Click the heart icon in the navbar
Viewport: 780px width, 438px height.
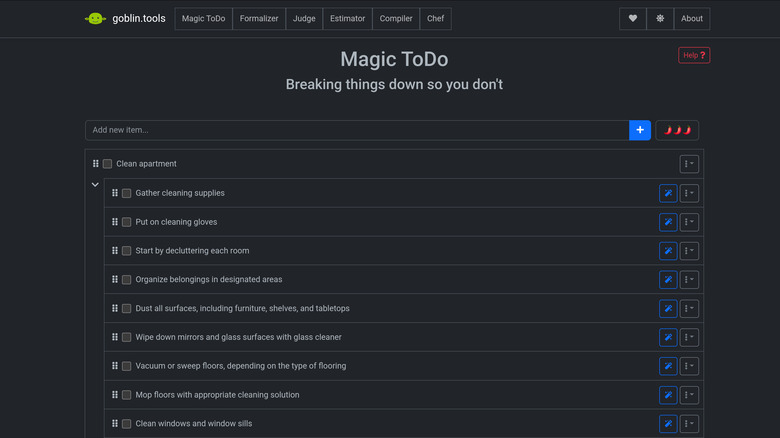tap(632, 19)
